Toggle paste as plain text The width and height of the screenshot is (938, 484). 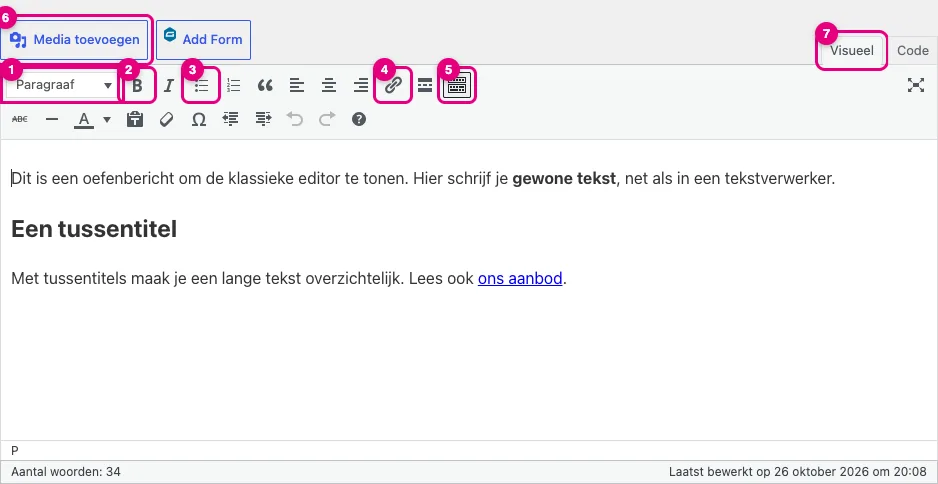[135, 119]
